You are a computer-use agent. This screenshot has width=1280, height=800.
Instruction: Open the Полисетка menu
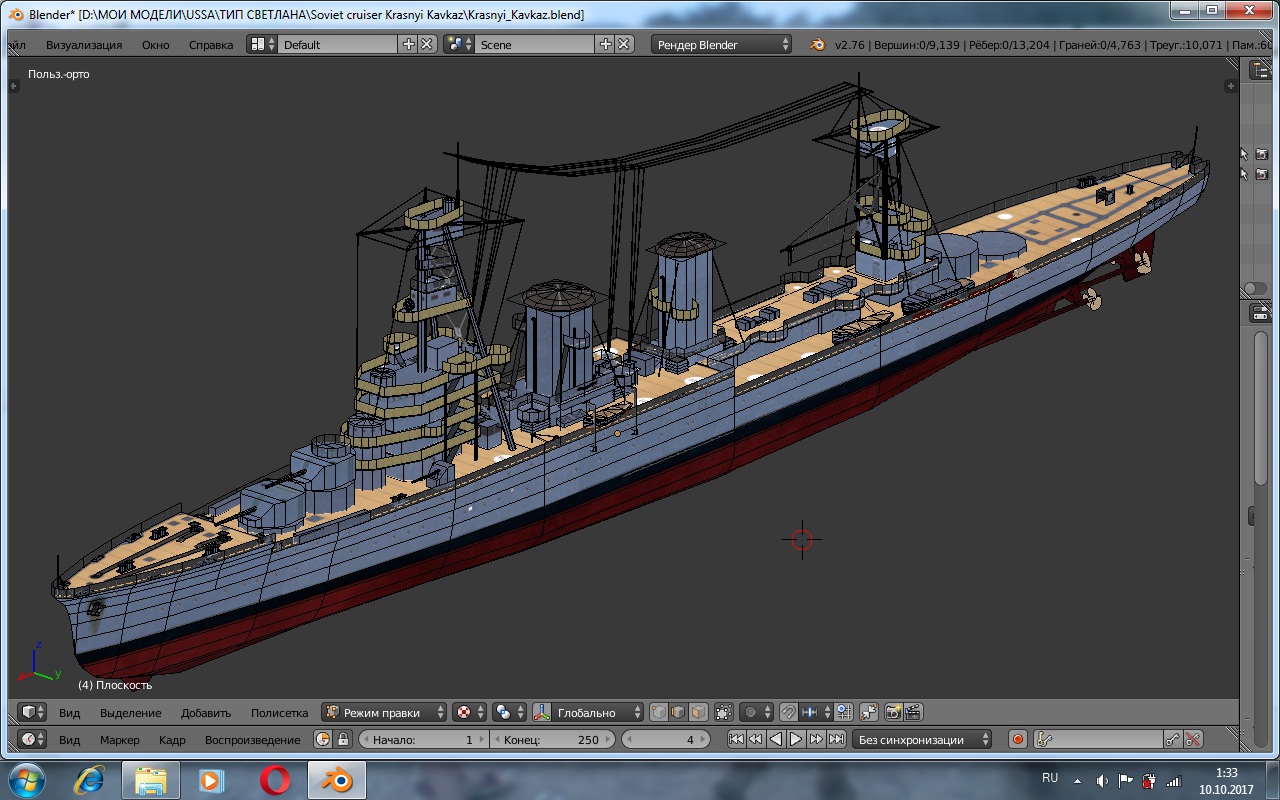pos(279,713)
